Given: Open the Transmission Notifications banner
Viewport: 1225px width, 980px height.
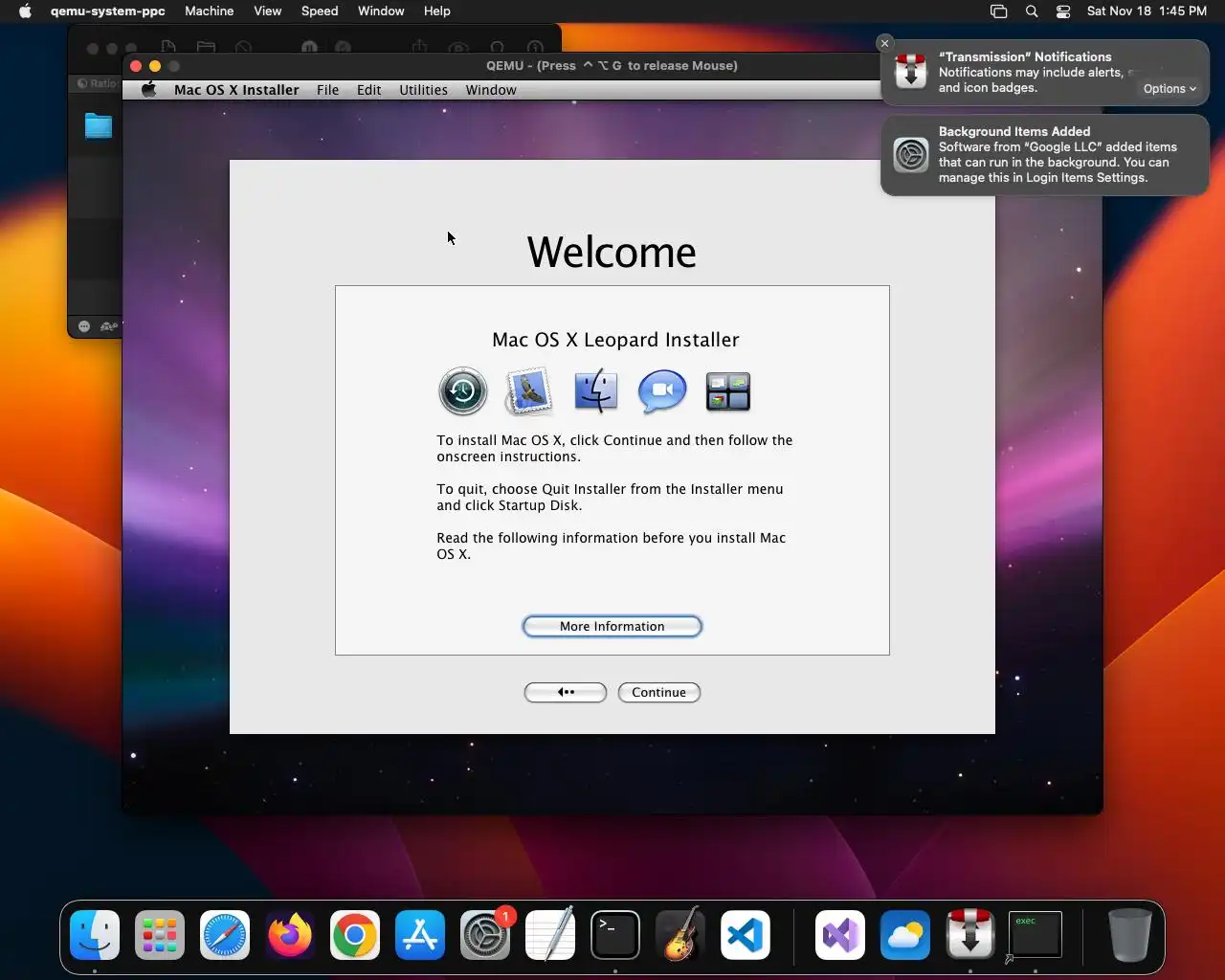Looking at the screenshot, I should (x=1045, y=73).
